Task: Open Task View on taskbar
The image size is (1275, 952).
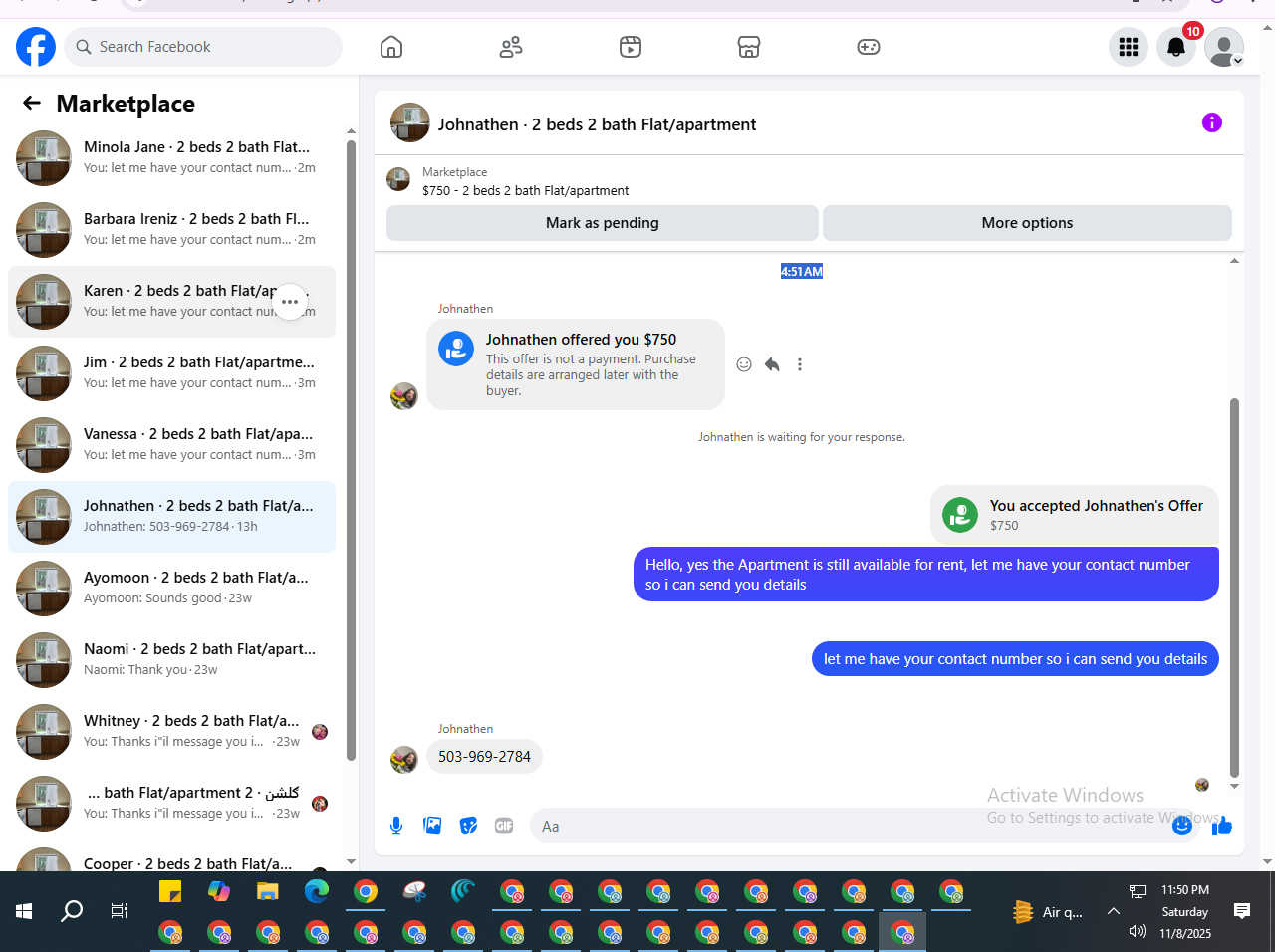Action: point(120,911)
